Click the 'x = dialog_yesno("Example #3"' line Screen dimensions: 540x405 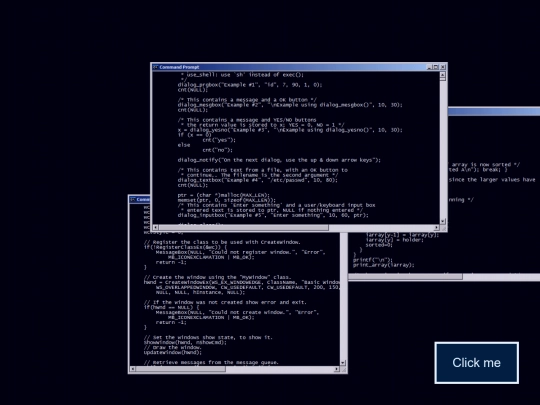[x=290, y=130]
